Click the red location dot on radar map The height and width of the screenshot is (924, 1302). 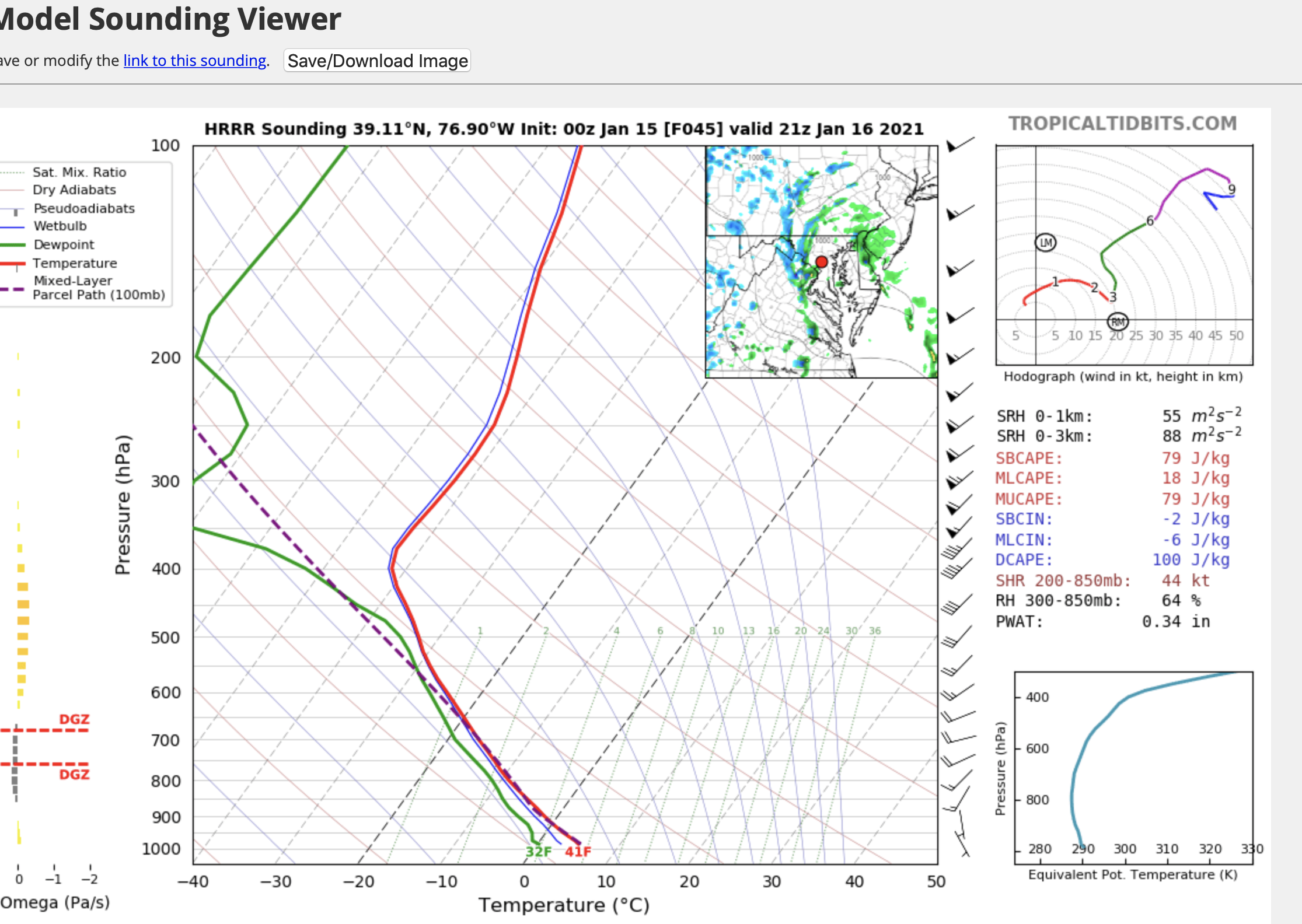pos(821,262)
